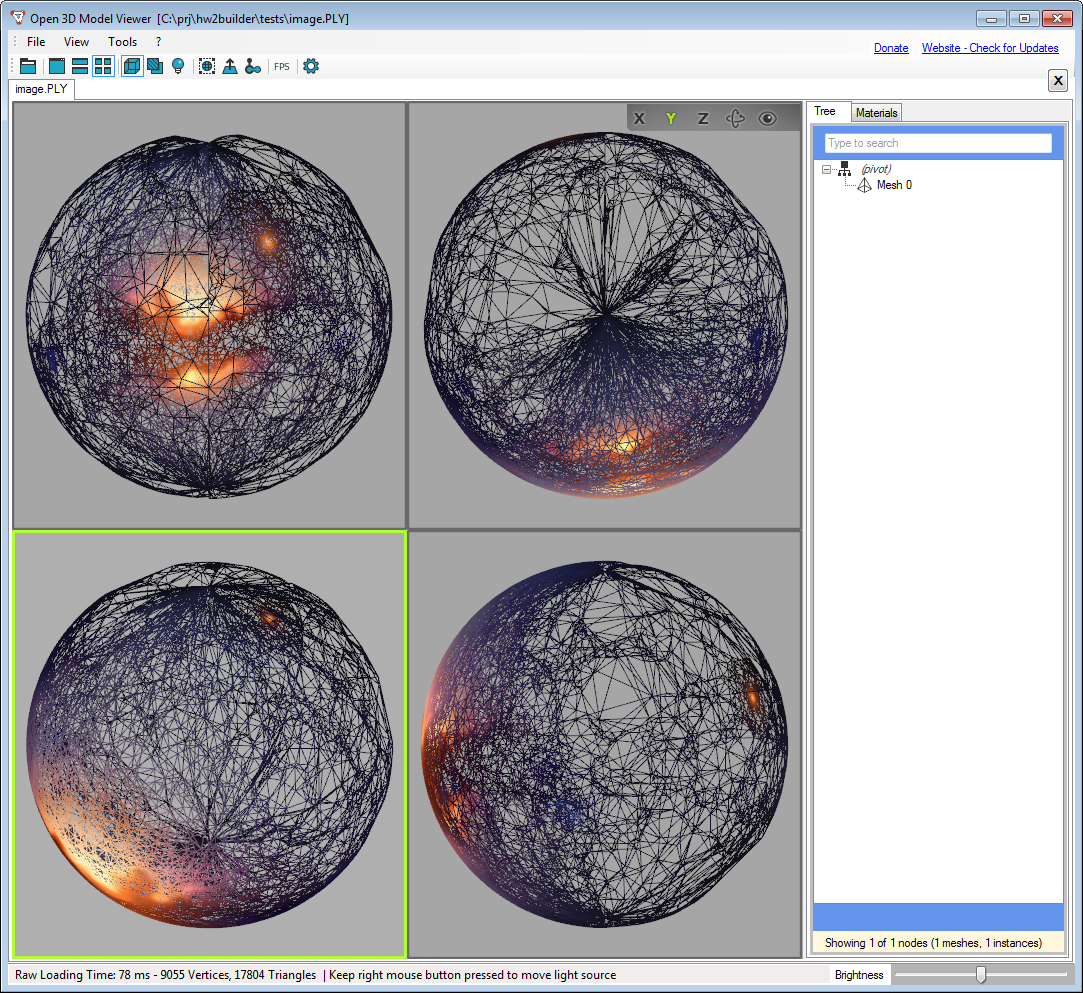Image resolution: width=1083 pixels, height=993 pixels.
Task: Lock viewport camera to X axis
Action: pos(640,118)
